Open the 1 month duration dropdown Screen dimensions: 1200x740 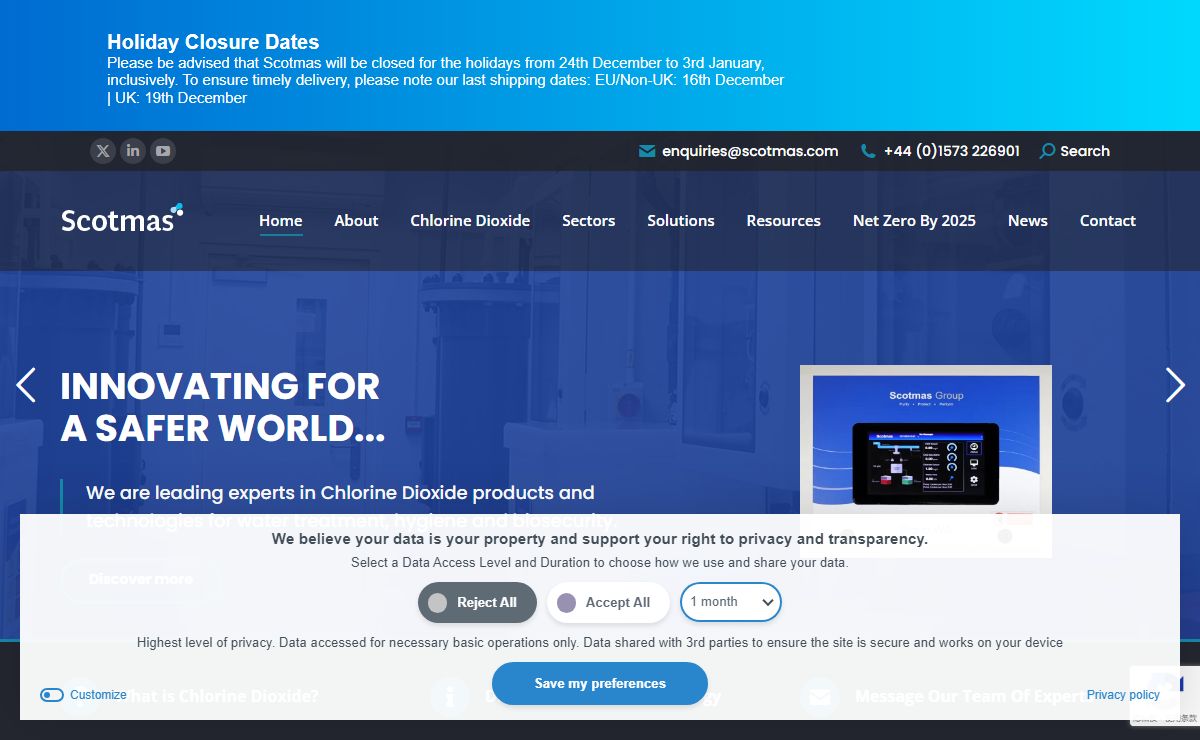coord(731,602)
